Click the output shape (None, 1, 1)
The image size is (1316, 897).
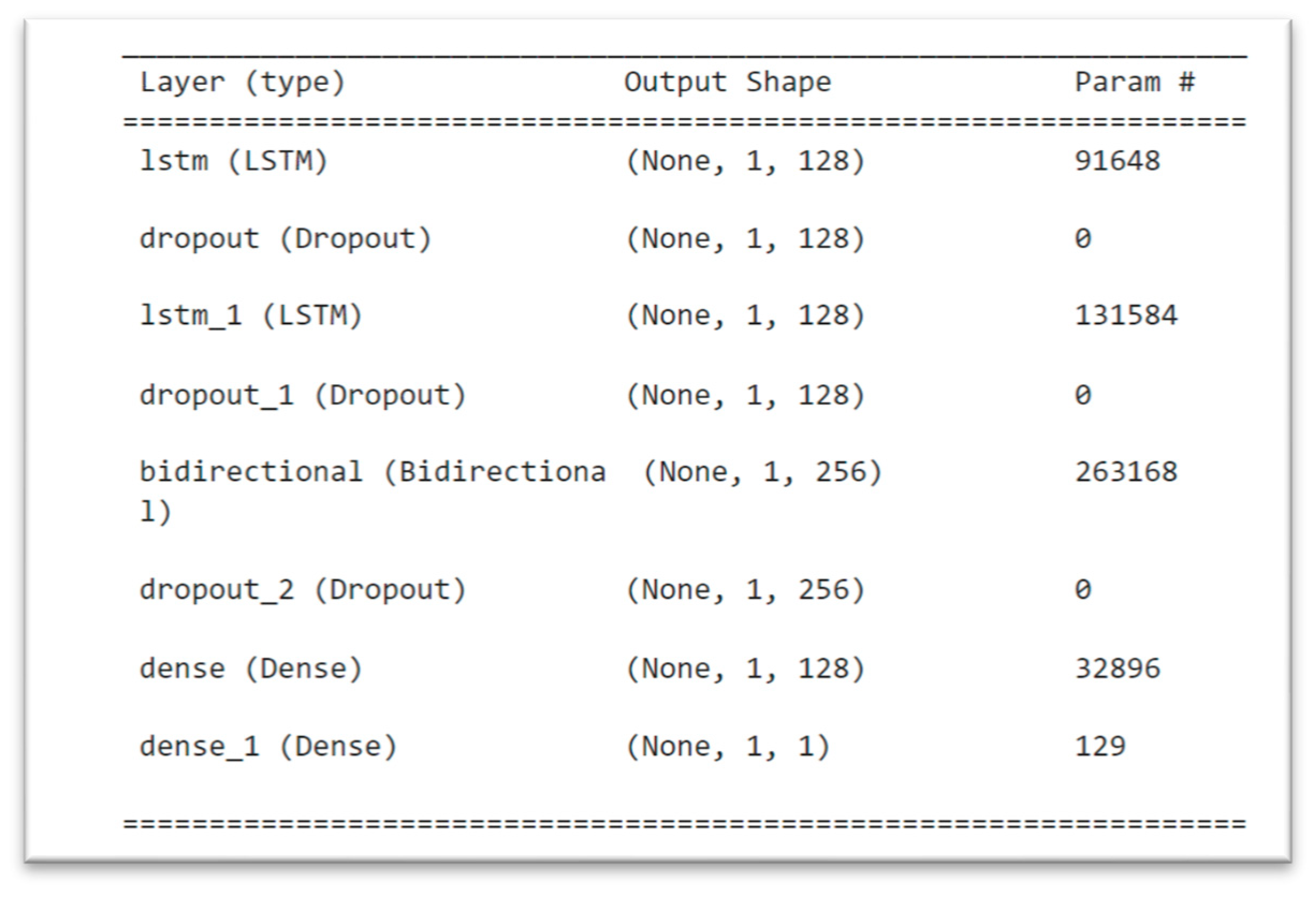[x=728, y=747]
